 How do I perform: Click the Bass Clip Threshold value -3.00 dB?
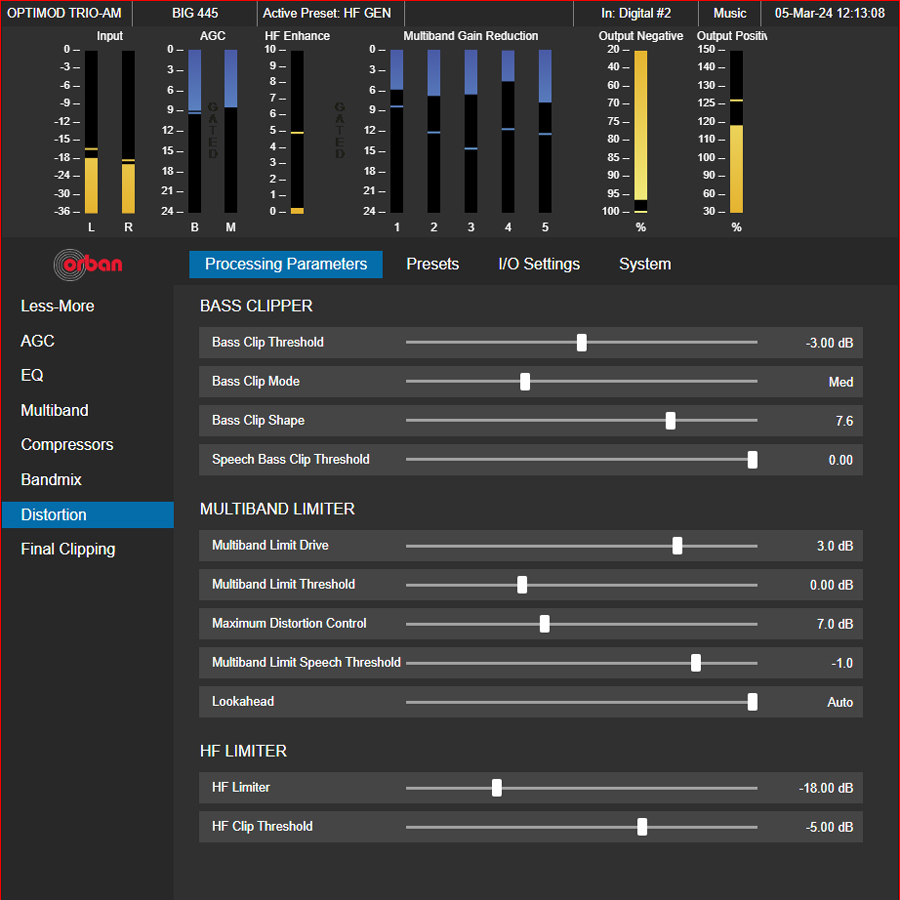(x=829, y=343)
